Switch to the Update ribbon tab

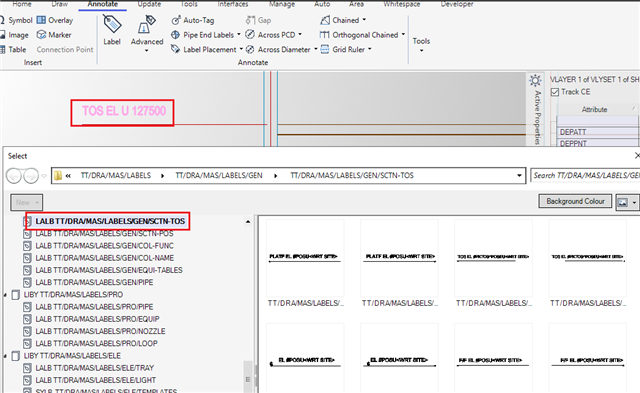coord(149,4)
